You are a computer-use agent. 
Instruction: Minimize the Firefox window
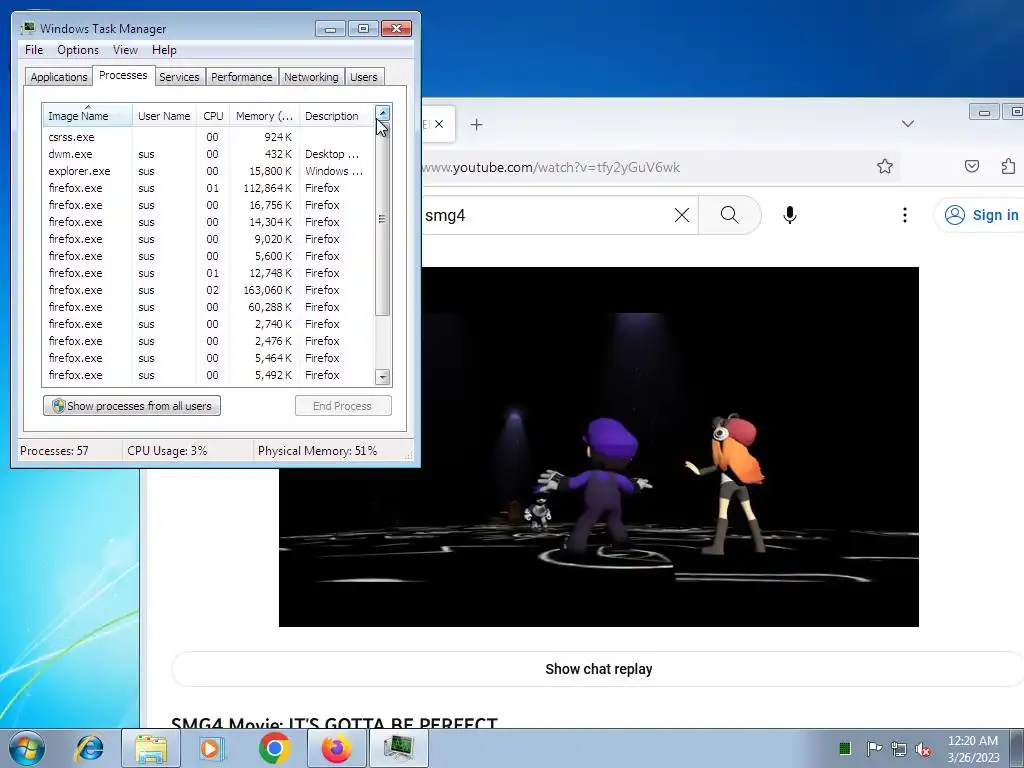click(984, 112)
